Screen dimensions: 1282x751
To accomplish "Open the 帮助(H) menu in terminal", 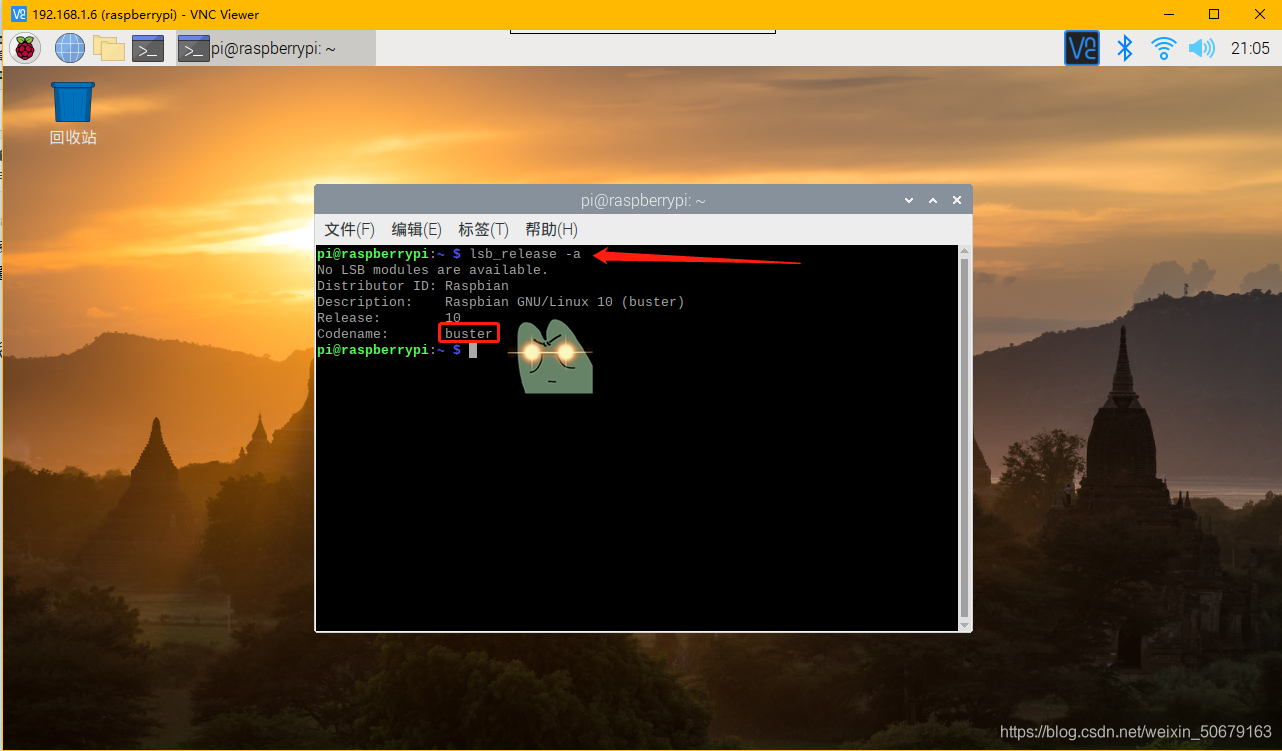I will pyautogui.click(x=552, y=229).
